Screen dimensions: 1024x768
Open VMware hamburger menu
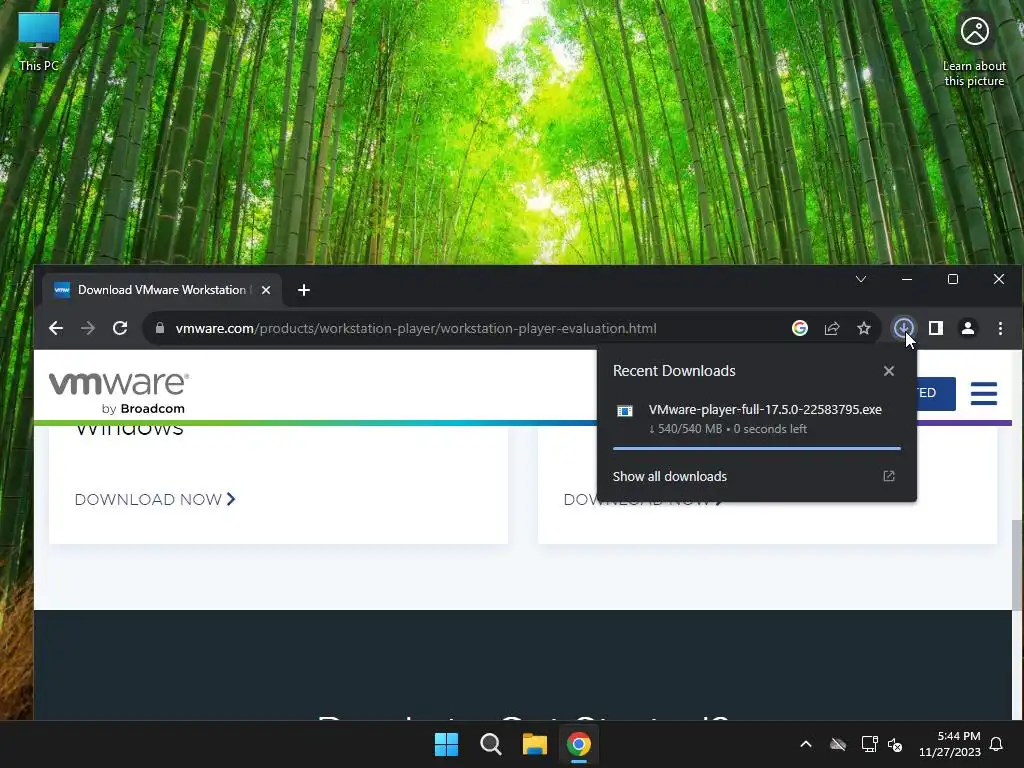coord(984,393)
